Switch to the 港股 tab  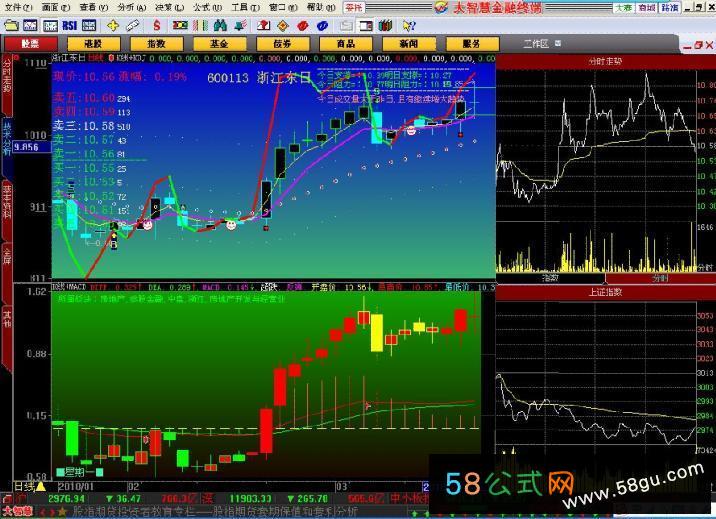point(94,44)
